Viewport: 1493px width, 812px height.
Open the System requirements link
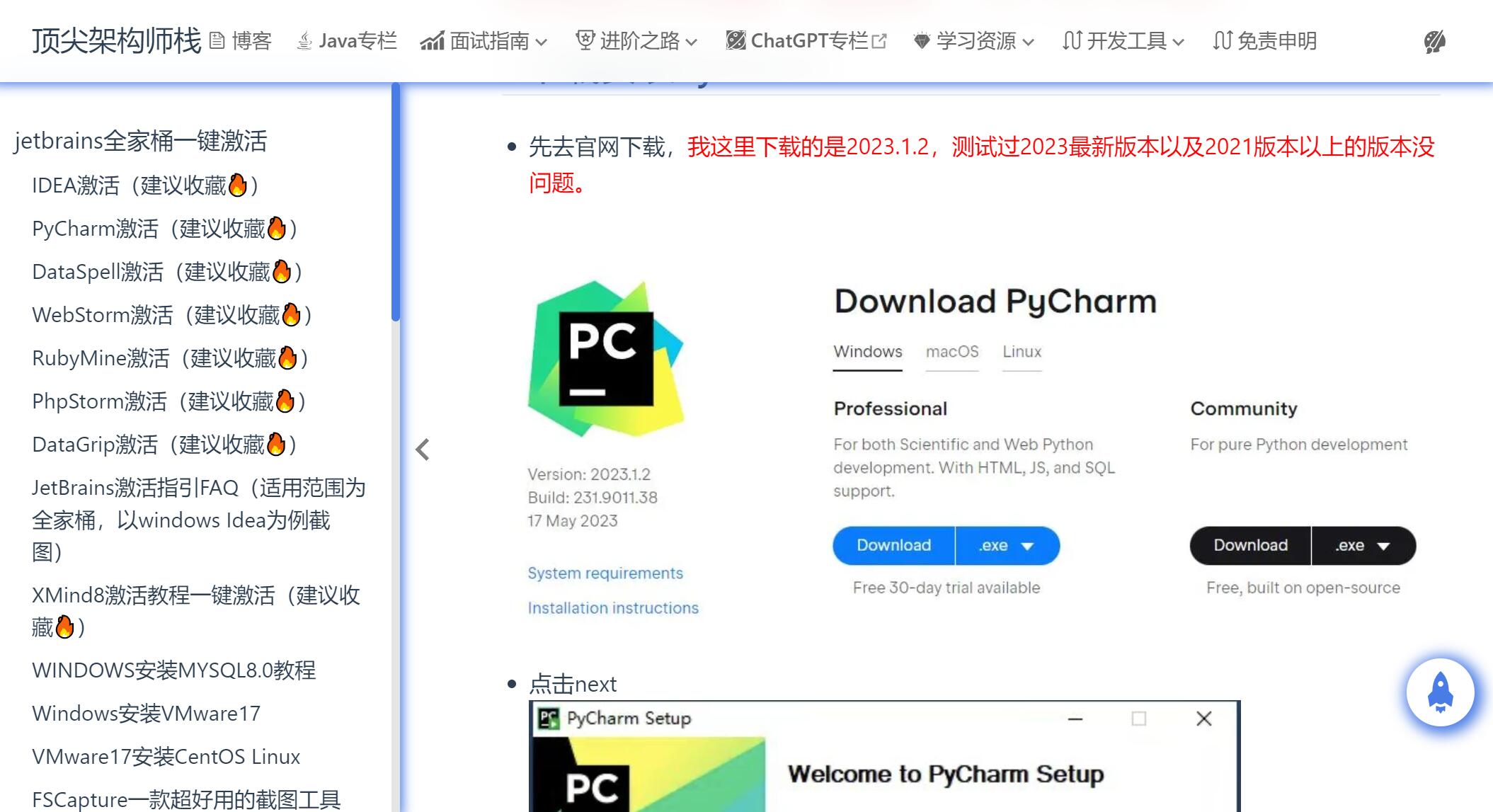(605, 573)
